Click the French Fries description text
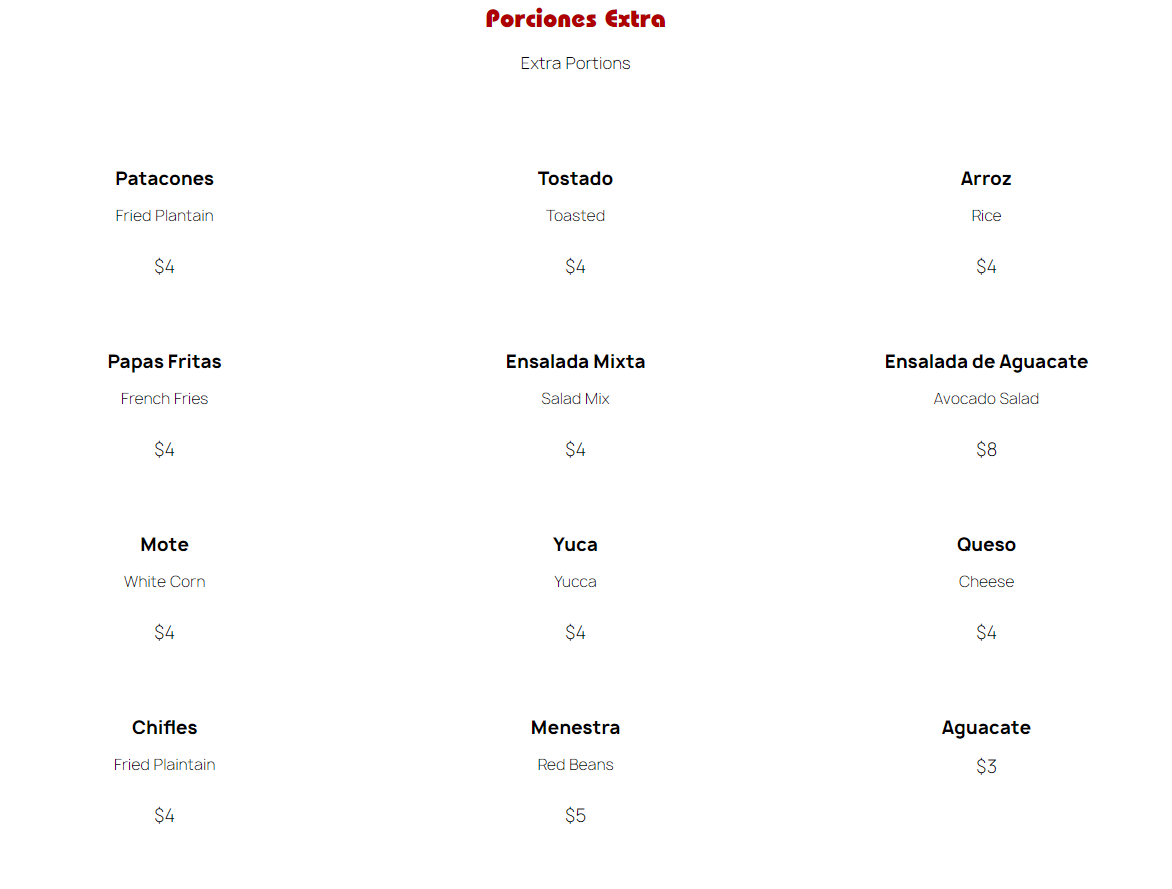This screenshot has height=889, width=1172. pyautogui.click(x=164, y=399)
